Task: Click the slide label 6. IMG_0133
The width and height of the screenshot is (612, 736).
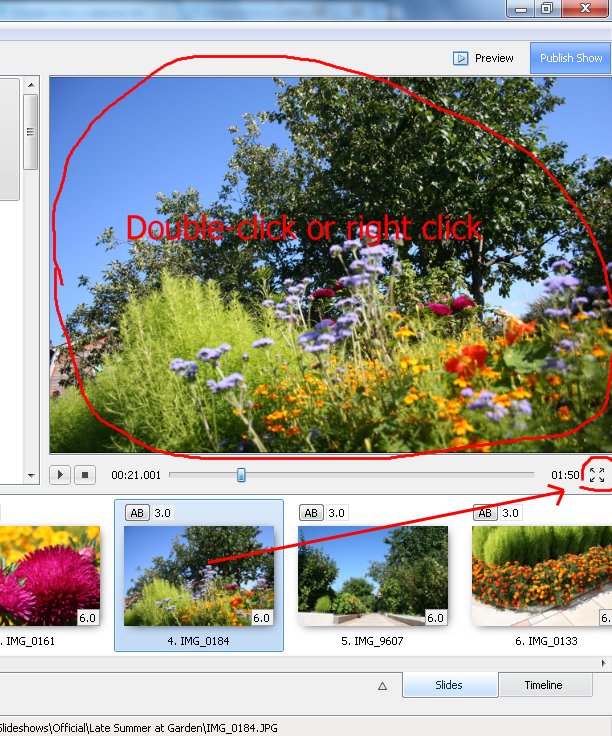Action: [x=546, y=641]
